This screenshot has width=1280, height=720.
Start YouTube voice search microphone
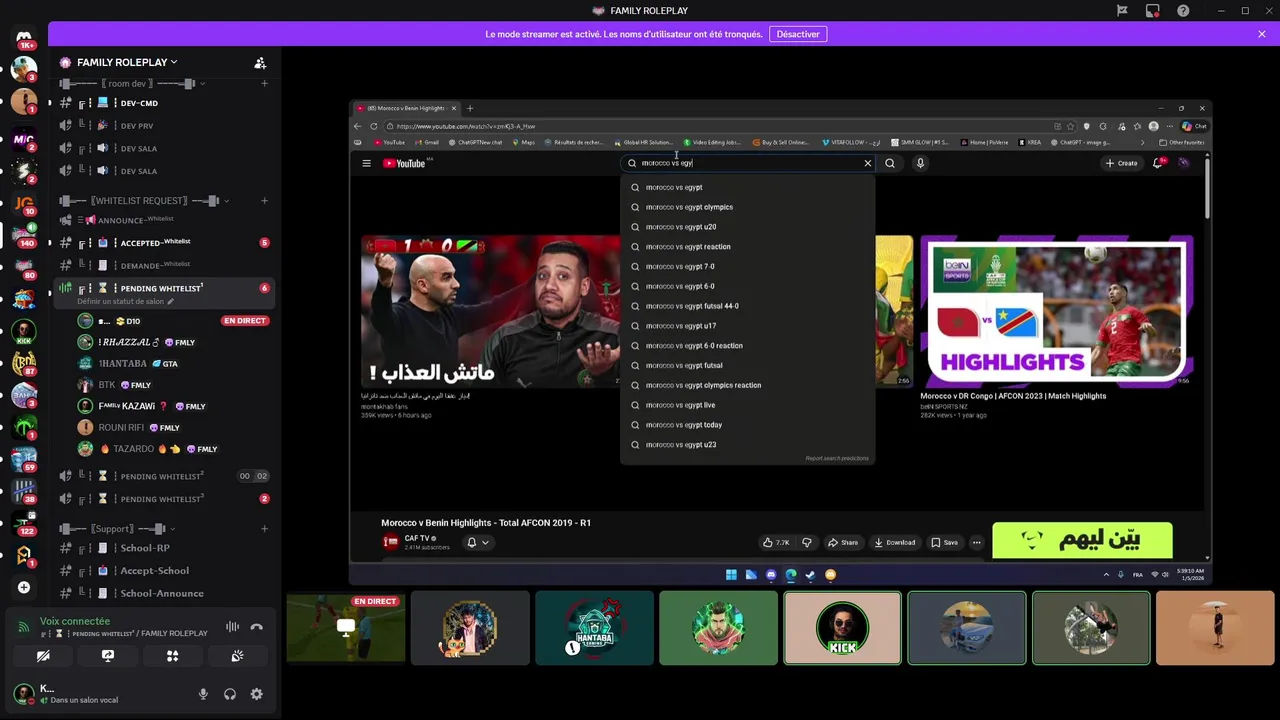920,163
